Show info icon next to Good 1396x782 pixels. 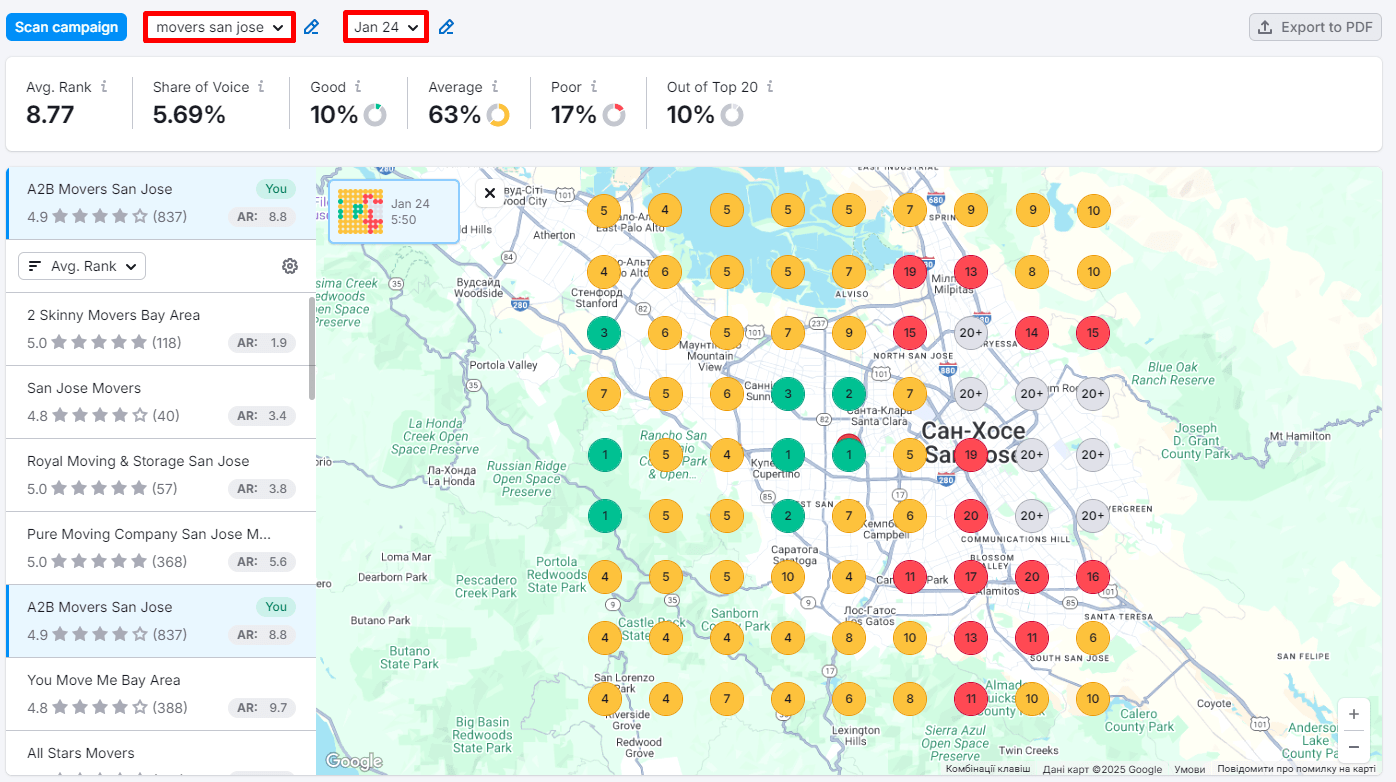(x=358, y=87)
